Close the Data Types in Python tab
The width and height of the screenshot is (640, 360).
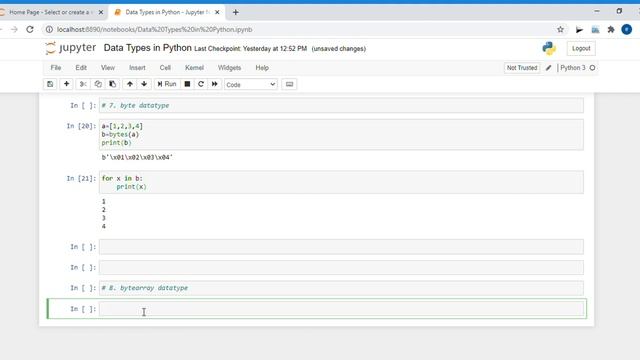(x=217, y=12)
